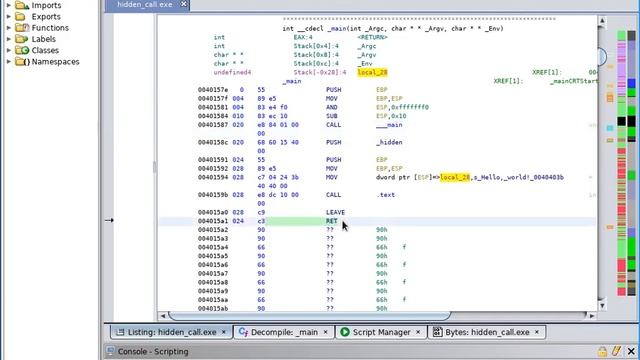Click the RET instruction mnemonic
Viewport: 640px width, 360px height.
pos(331,221)
